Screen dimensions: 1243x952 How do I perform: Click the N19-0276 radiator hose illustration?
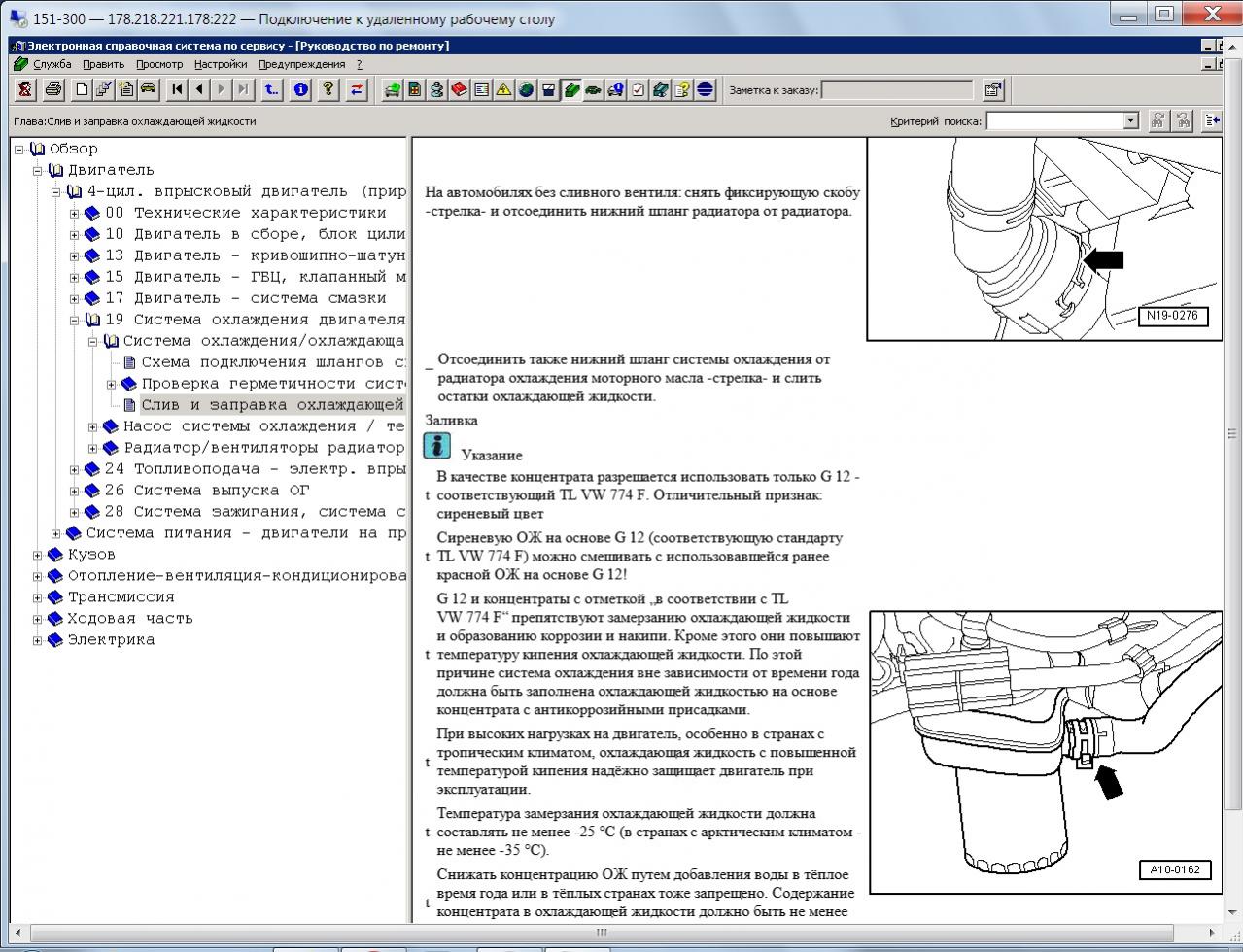[x=1044, y=239]
